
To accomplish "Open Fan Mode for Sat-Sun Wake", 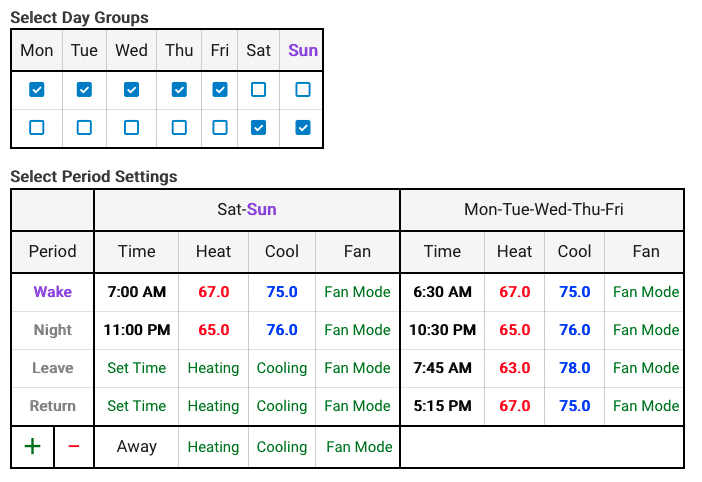I will (x=357, y=292).
